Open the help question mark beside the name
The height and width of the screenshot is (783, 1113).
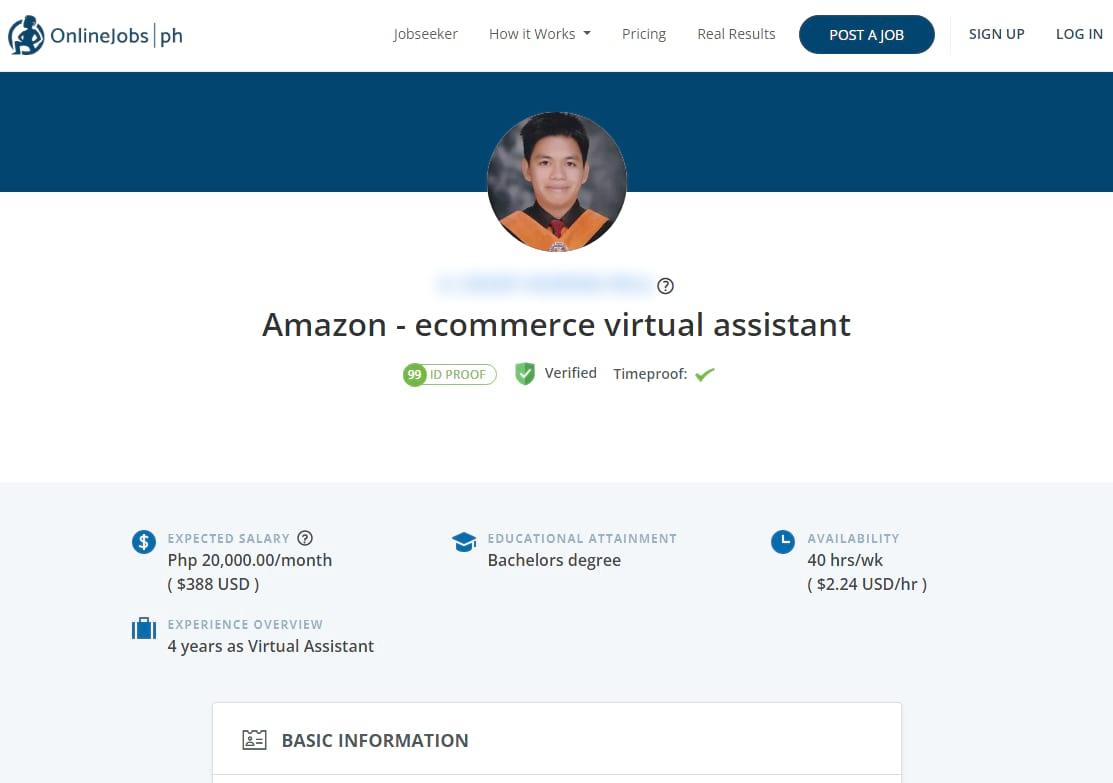pos(665,285)
